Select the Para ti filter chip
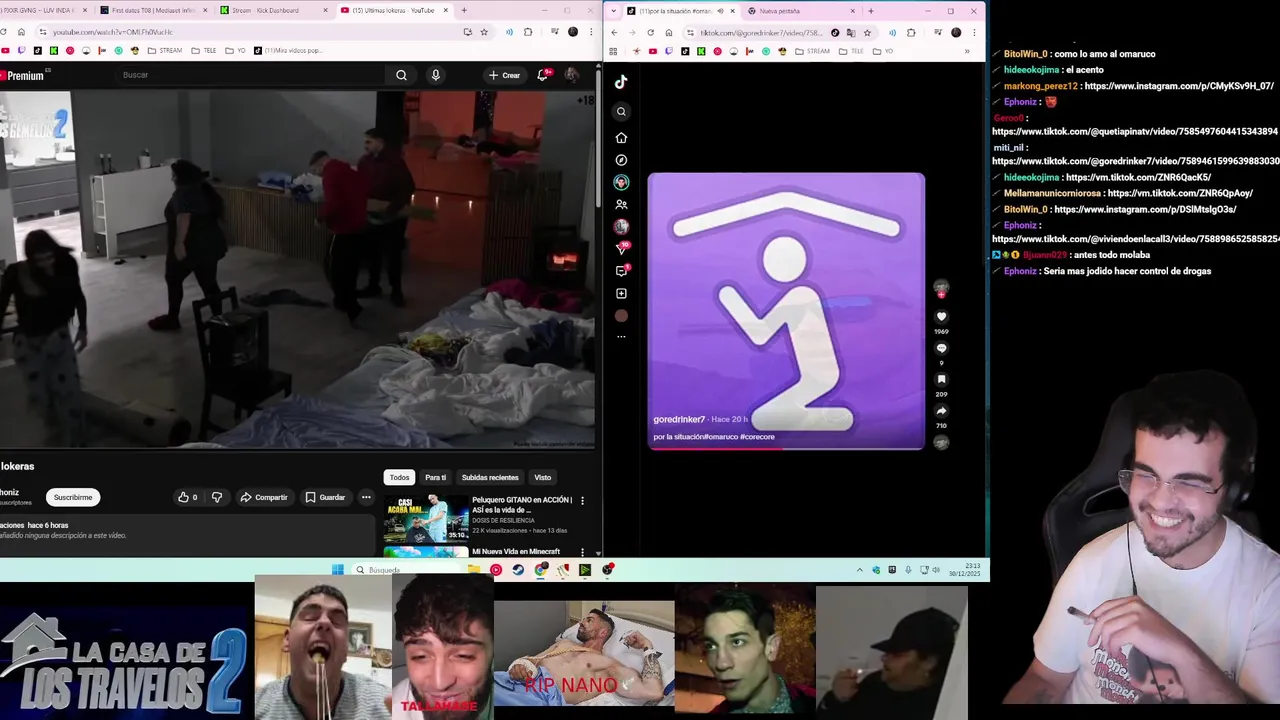The image size is (1280, 720). tap(435, 478)
